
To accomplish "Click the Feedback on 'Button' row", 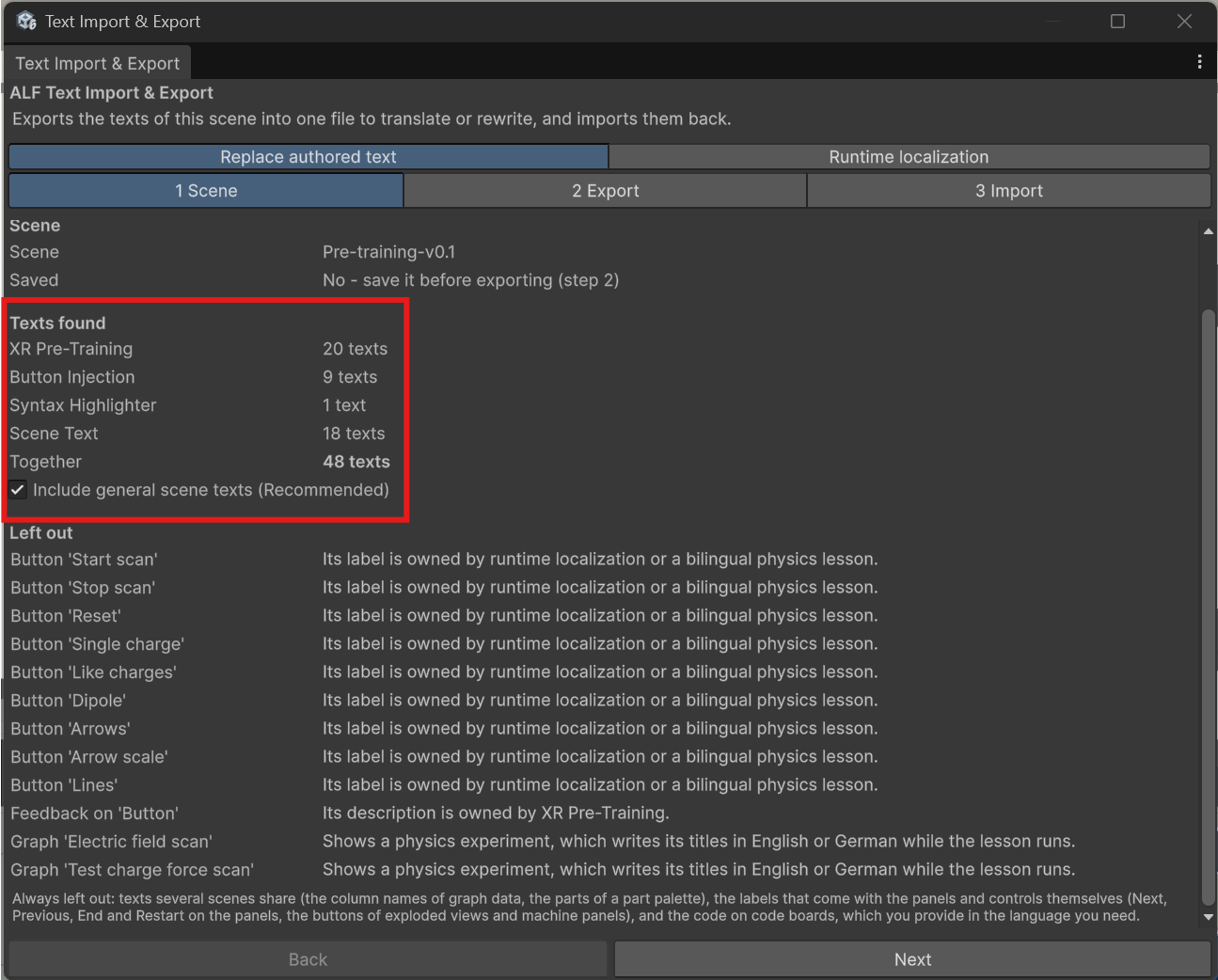I will [340, 814].
